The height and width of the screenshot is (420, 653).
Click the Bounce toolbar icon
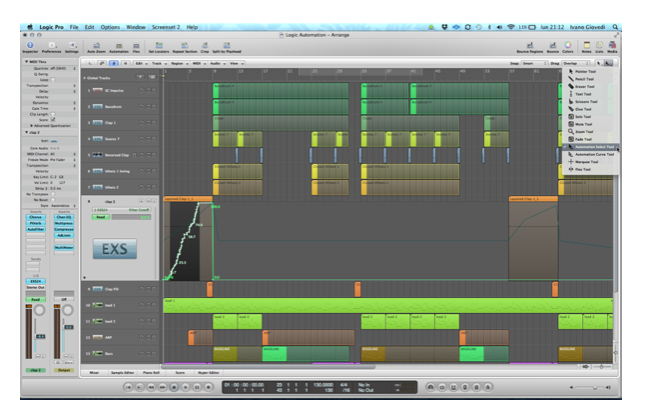point(553,47)
